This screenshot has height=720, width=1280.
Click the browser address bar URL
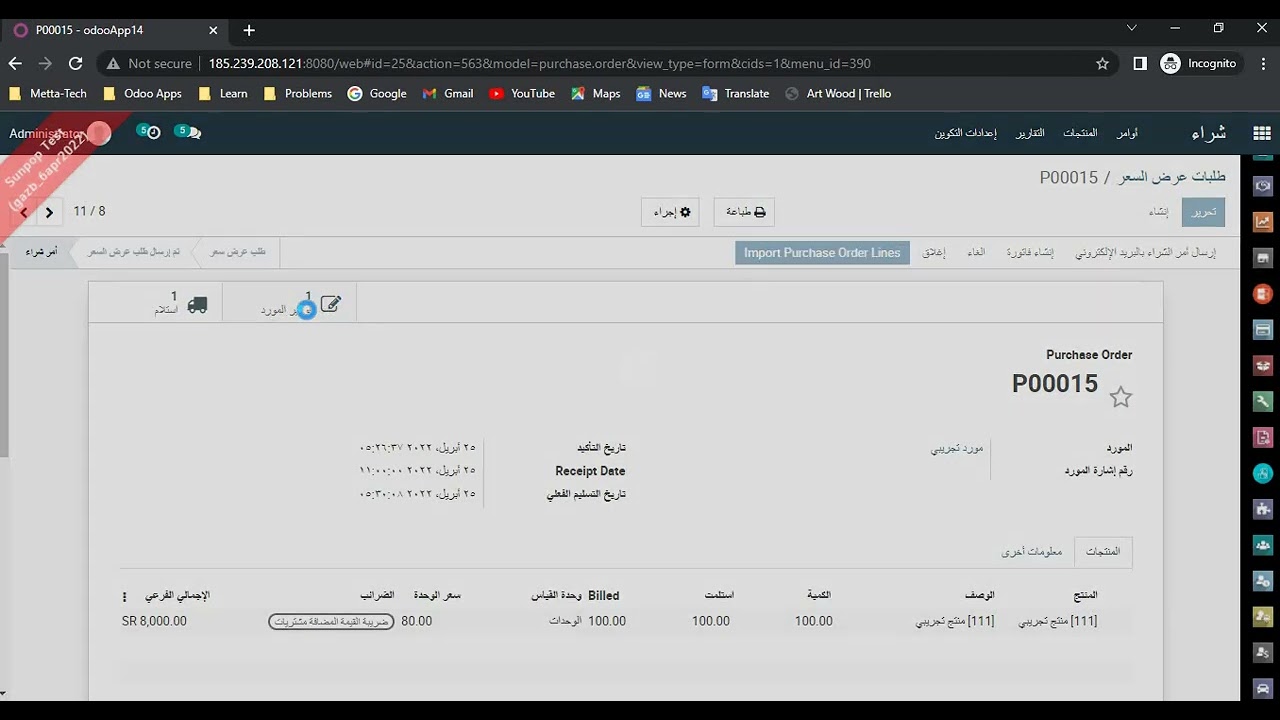[x=540, y=63]
